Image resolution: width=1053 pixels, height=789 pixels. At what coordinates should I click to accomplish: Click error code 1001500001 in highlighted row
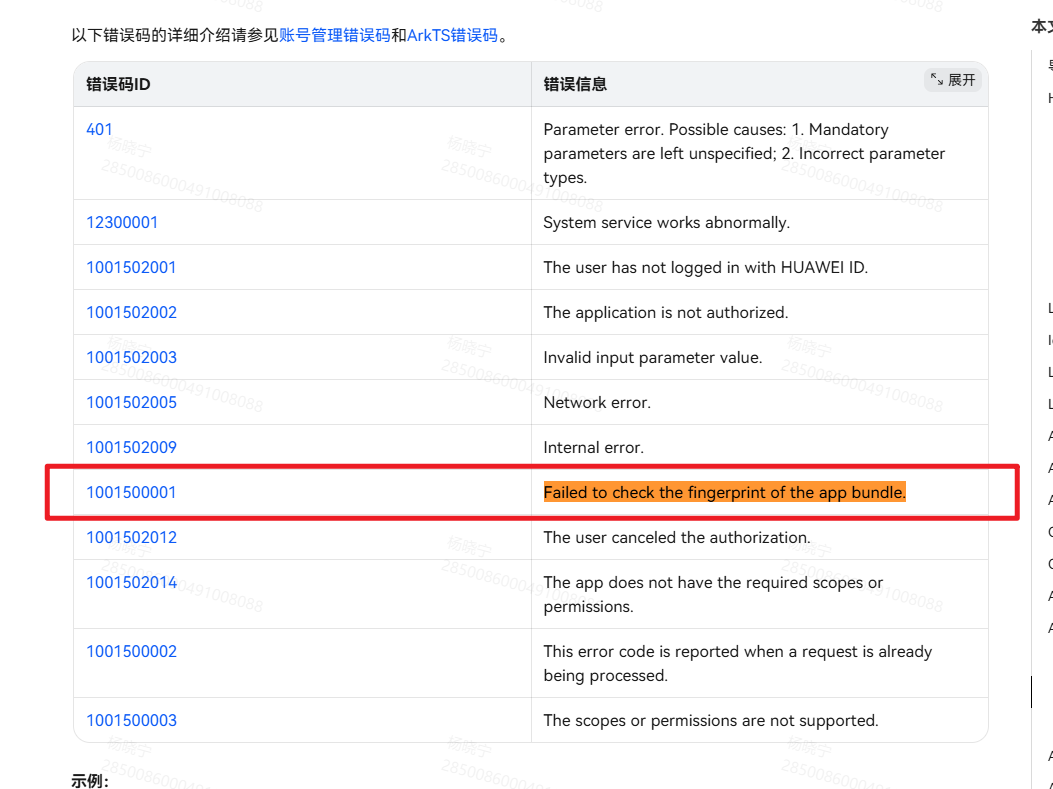point(131,492)
